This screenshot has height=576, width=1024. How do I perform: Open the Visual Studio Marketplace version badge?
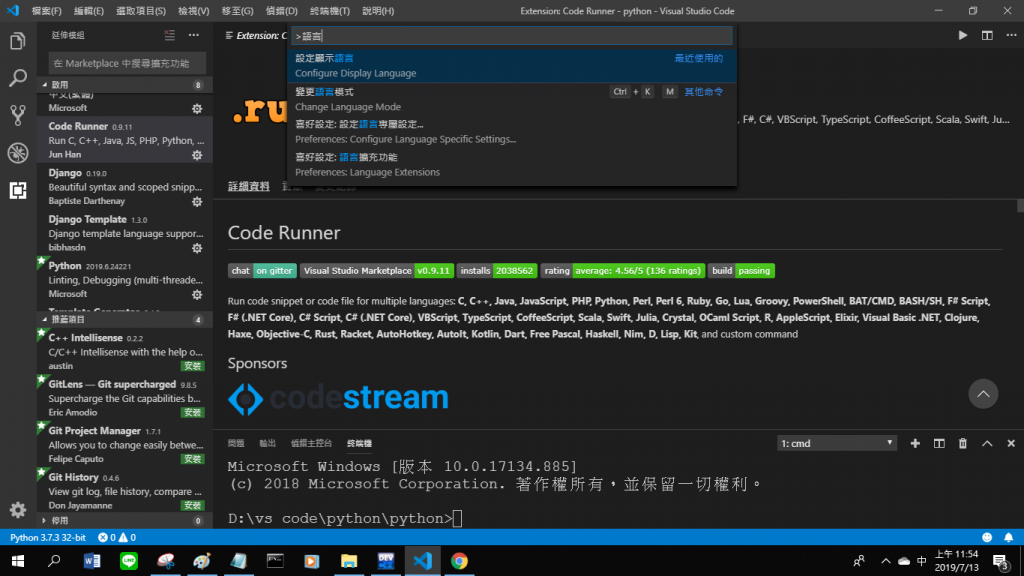(x=377, y=271)
